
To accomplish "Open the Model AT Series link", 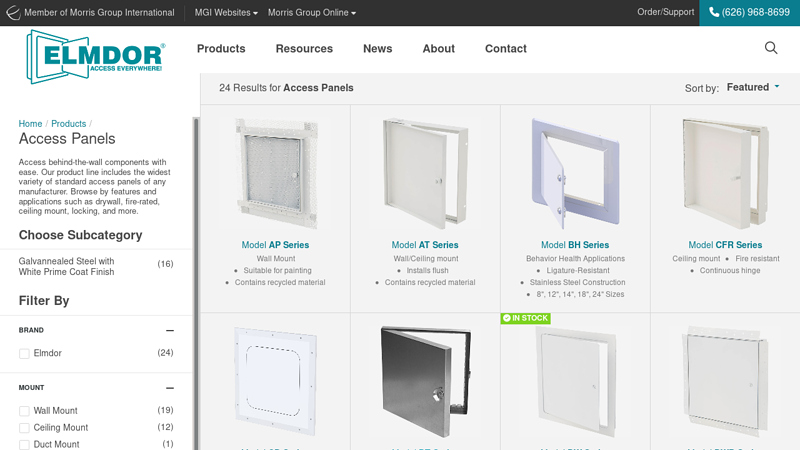I will pyautogui.click(x=425, y=245).
